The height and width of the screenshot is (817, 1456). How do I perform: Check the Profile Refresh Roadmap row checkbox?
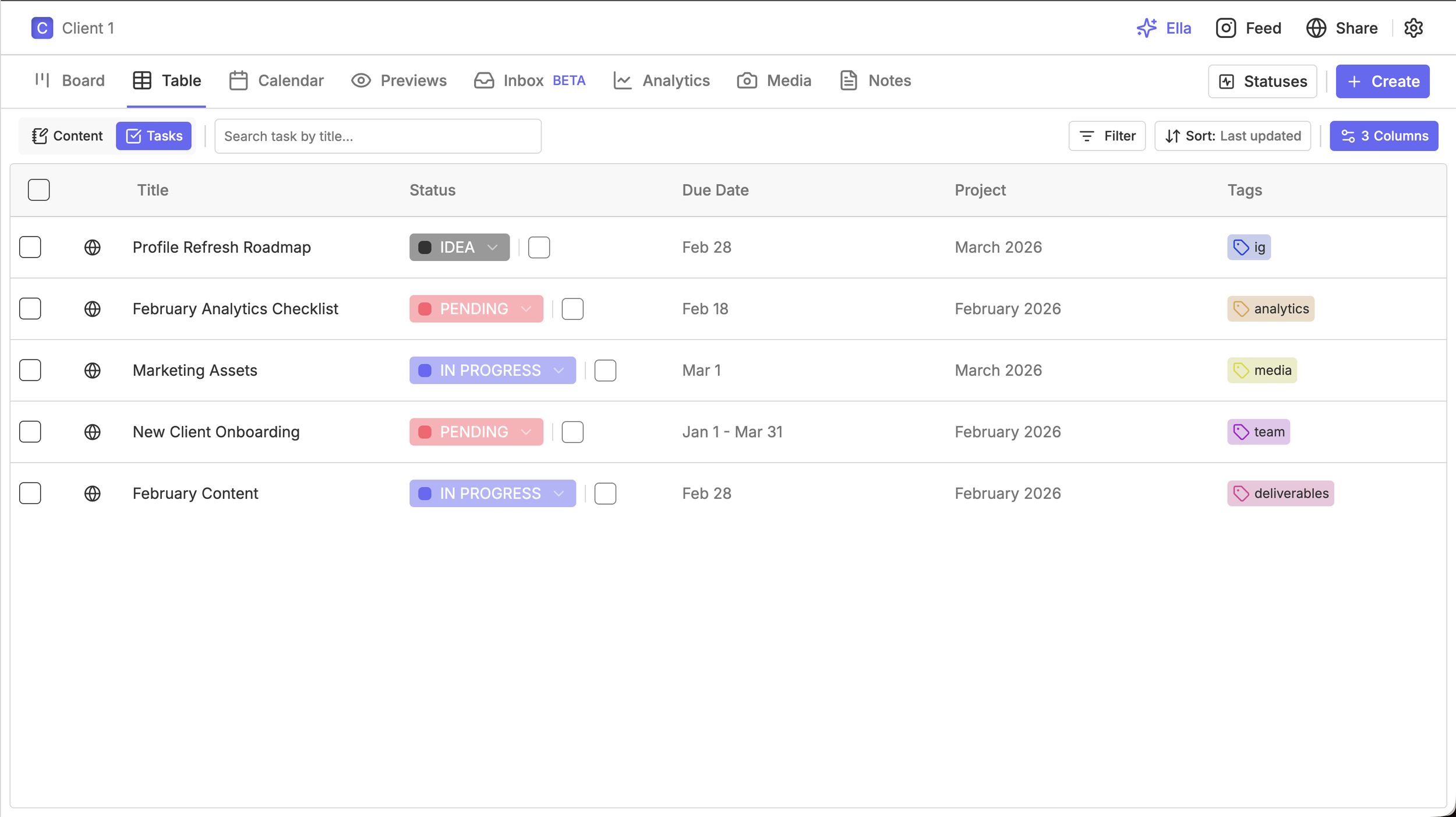pos(30,247)
